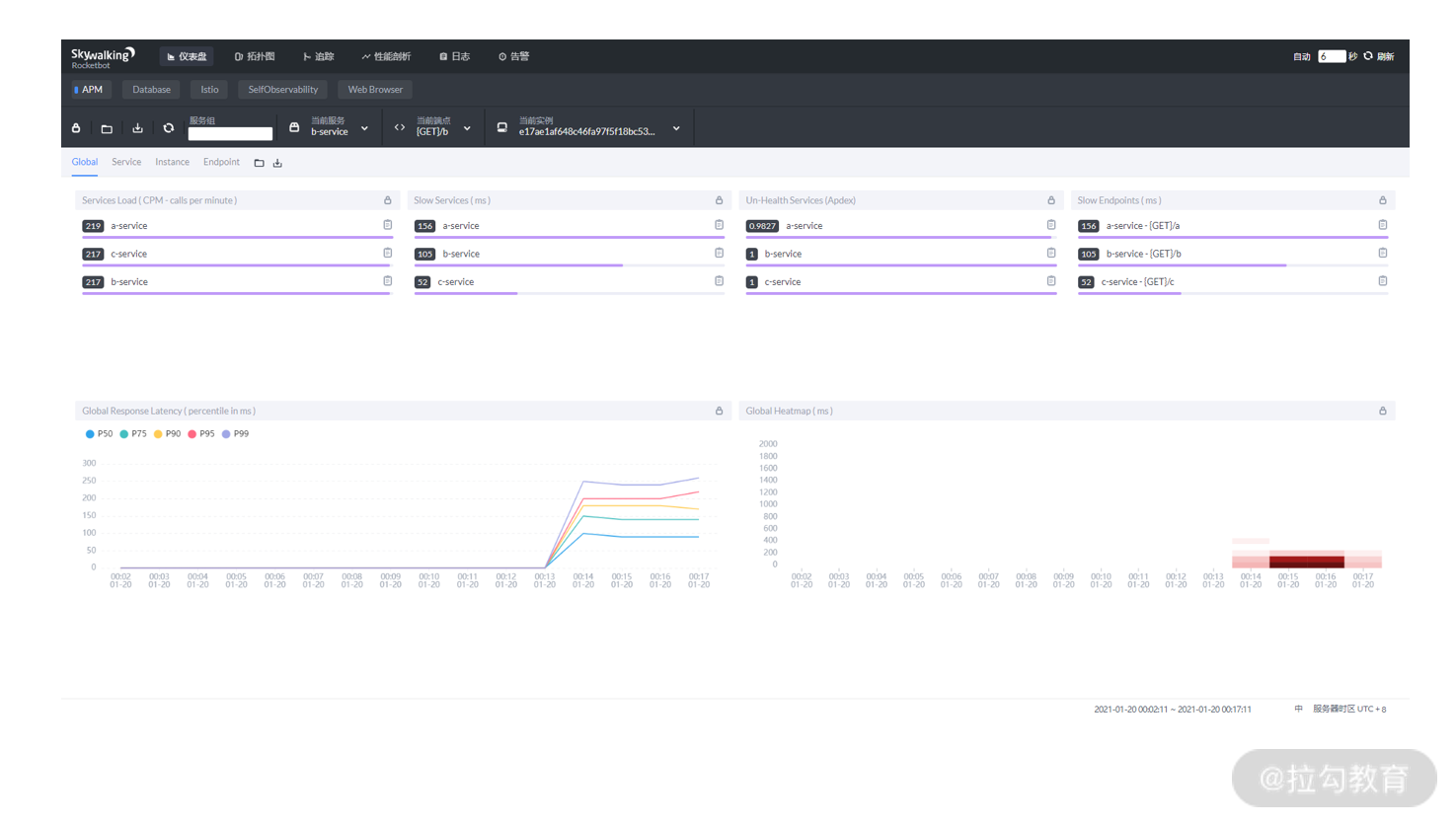Toggle the dashboard edit lock icon

click(x=76, y=128)
